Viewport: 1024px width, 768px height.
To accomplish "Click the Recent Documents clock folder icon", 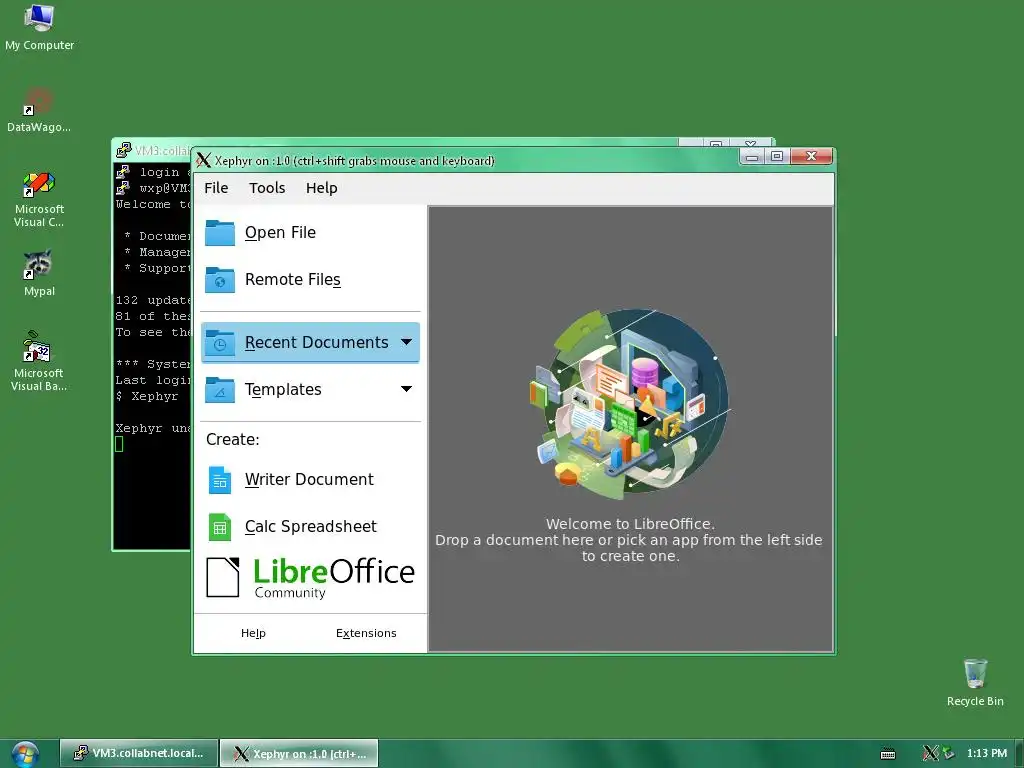I will 220,342.
